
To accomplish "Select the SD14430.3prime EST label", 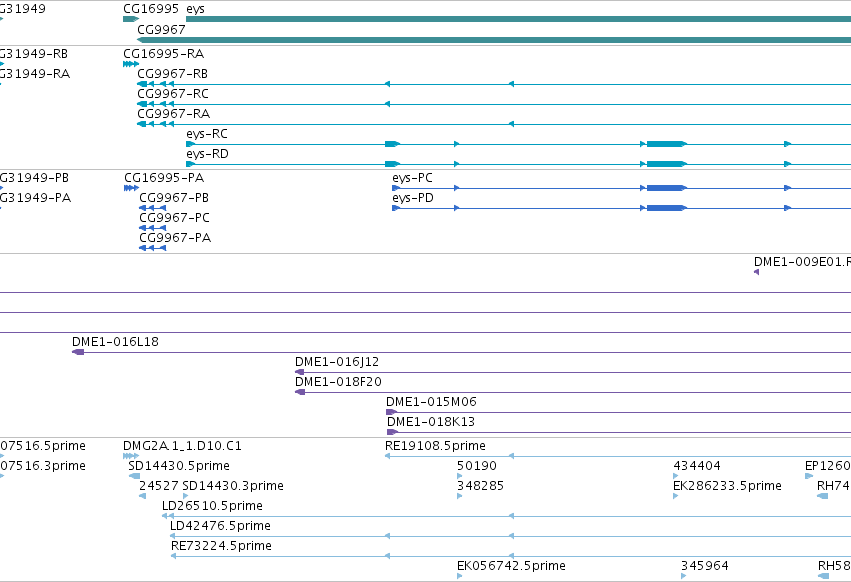I will pyautogui.click(x=233, y=486).
